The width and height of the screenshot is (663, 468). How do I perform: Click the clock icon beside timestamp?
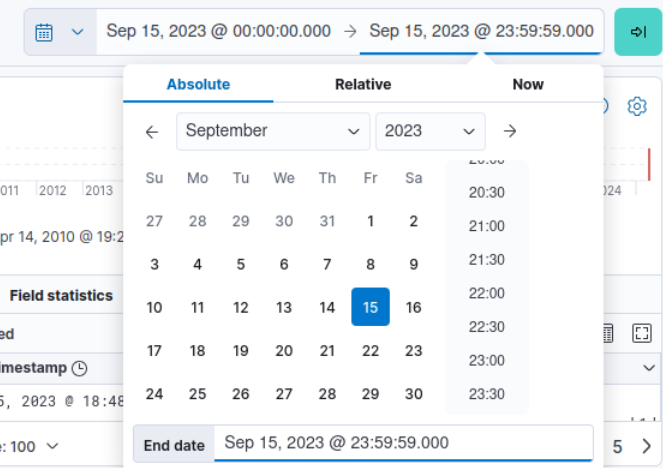tap(80, 368)
